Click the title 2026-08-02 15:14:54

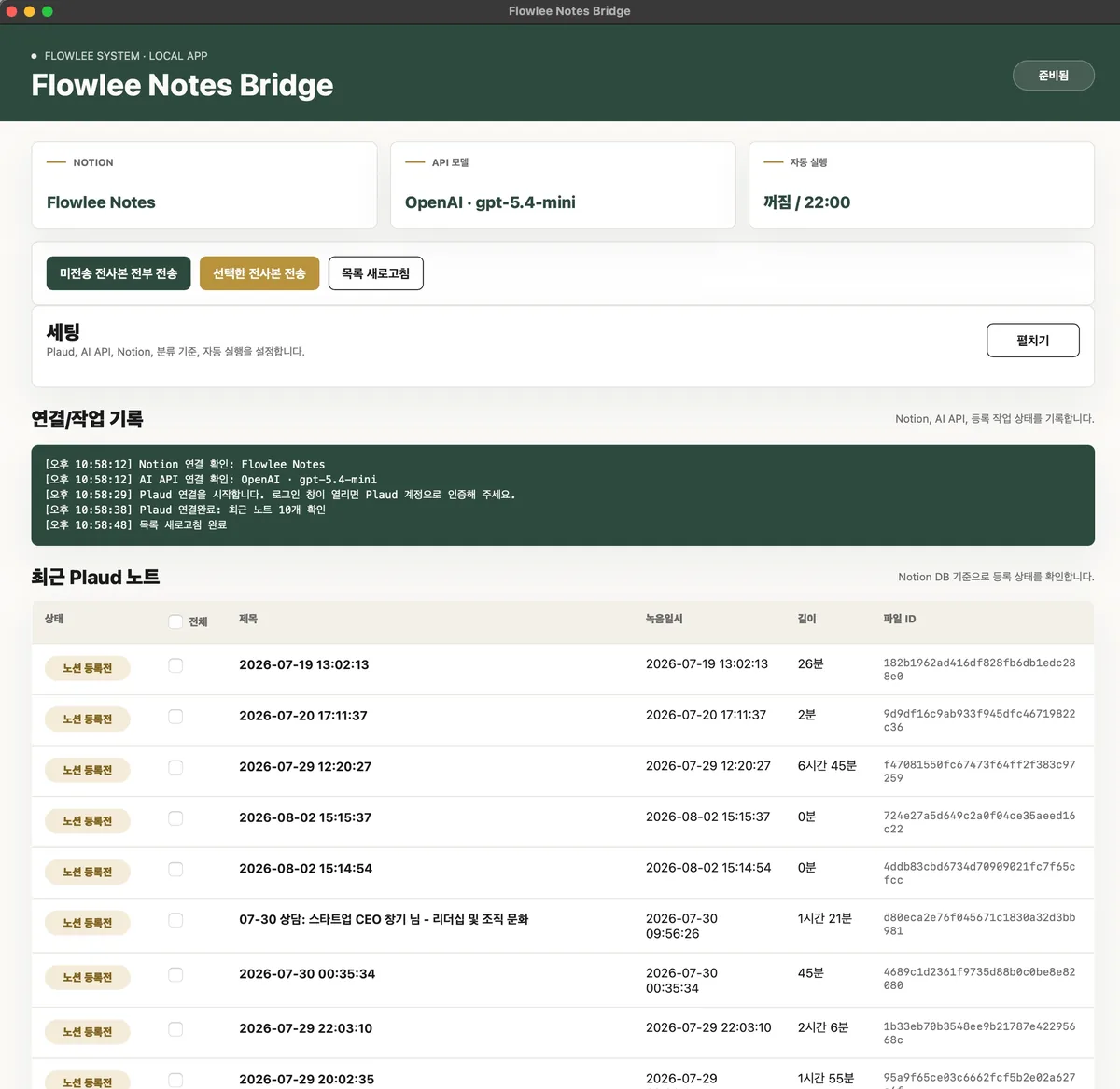(x=305, y=868)
